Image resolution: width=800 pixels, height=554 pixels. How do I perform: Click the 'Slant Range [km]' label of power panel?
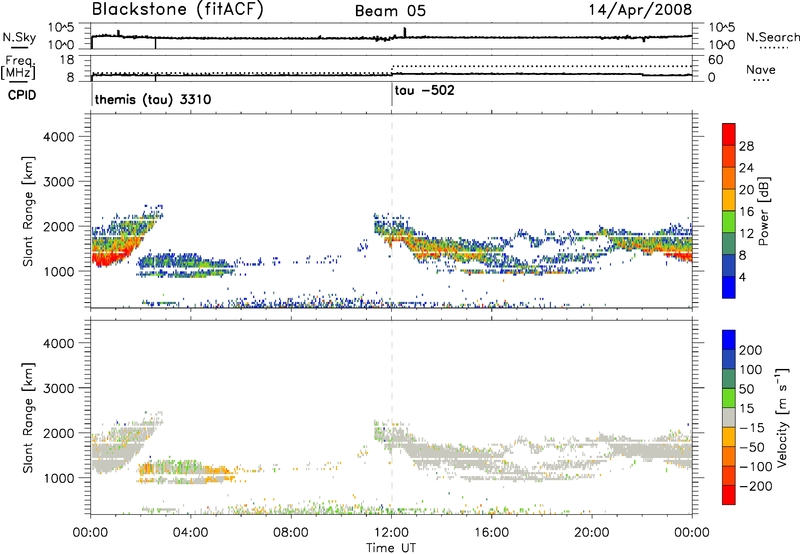28,211
